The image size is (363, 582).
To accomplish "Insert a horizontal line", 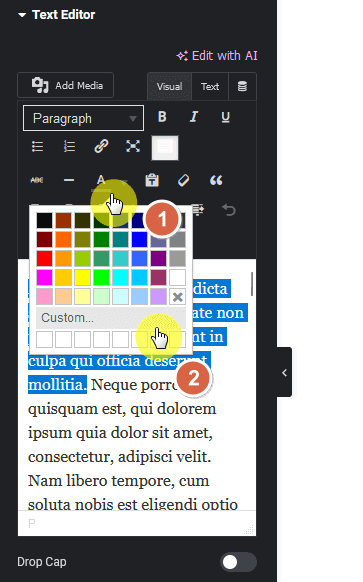I will click(x=69, y=180).
